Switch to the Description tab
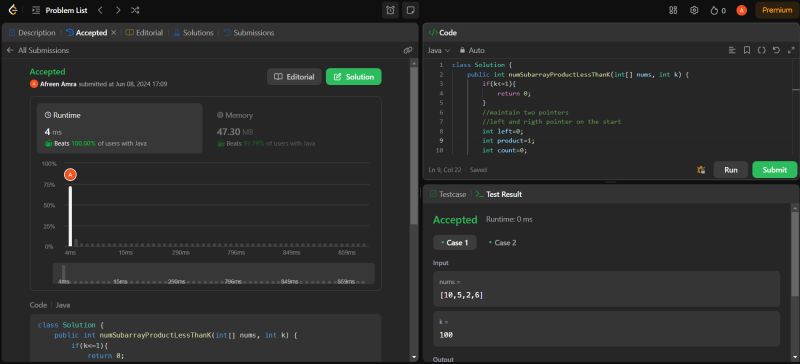 pyautogui.click(x=32, y=33)
